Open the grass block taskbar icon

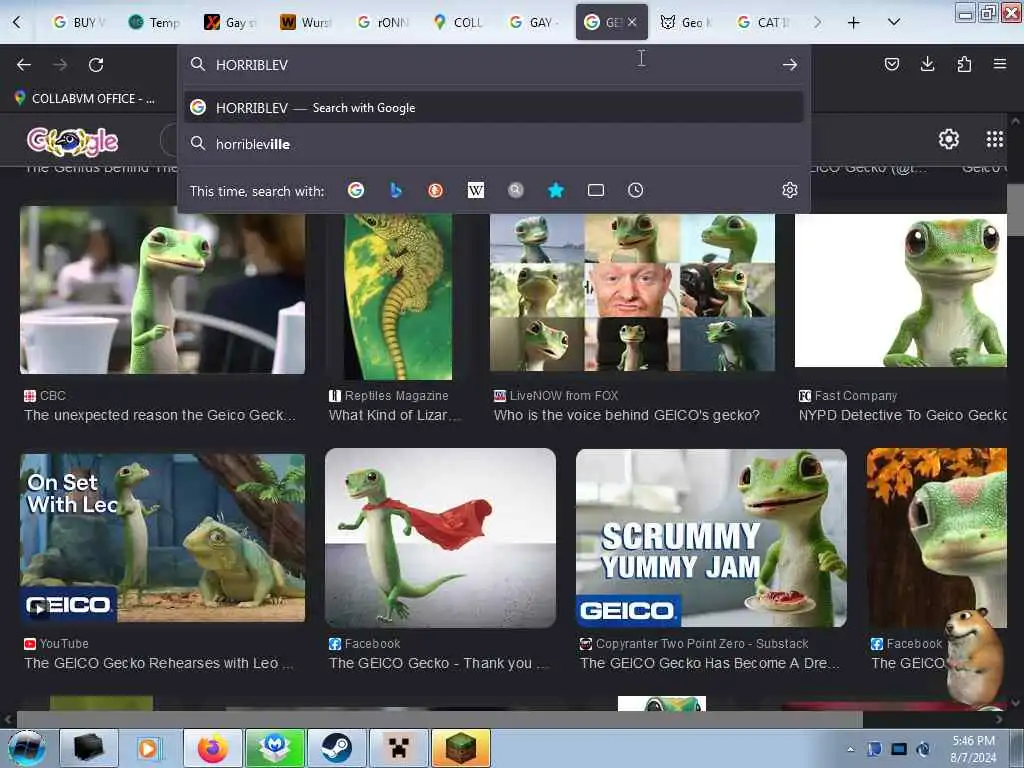(460, 748)
